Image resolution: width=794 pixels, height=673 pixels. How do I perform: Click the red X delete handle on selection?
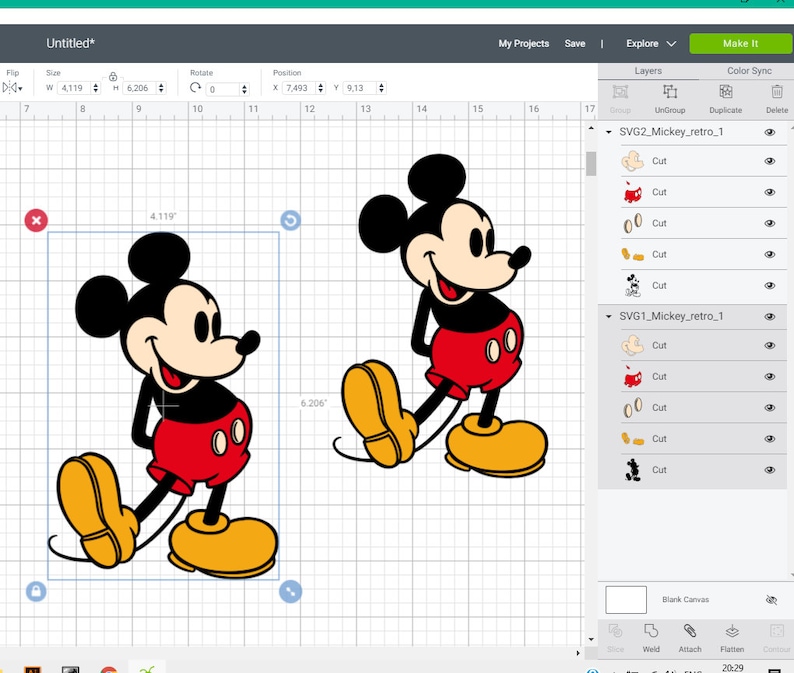(x=36, y=220)
